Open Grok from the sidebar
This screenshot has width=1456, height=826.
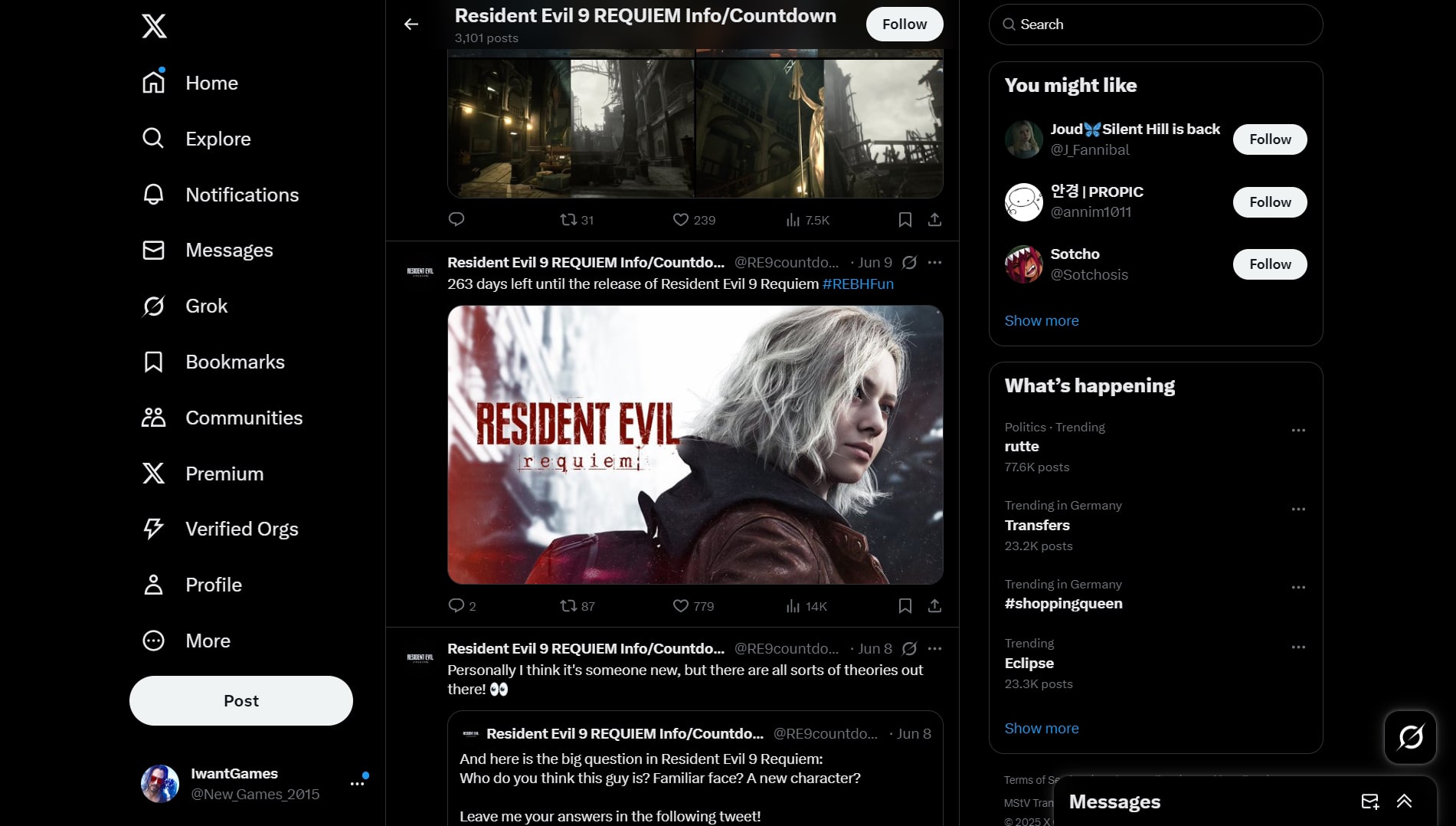185,306
